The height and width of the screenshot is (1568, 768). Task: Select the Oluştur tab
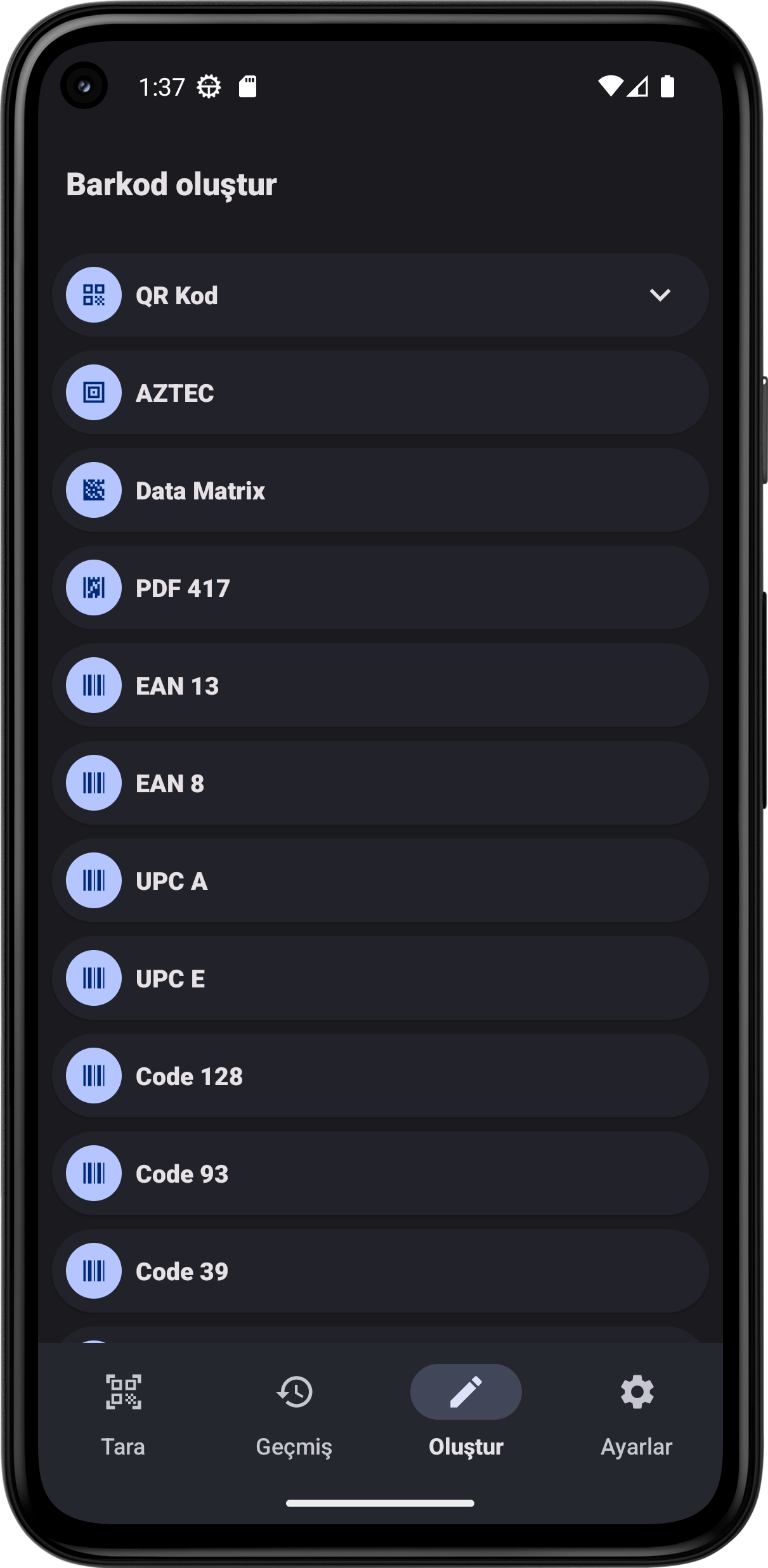466,1411
